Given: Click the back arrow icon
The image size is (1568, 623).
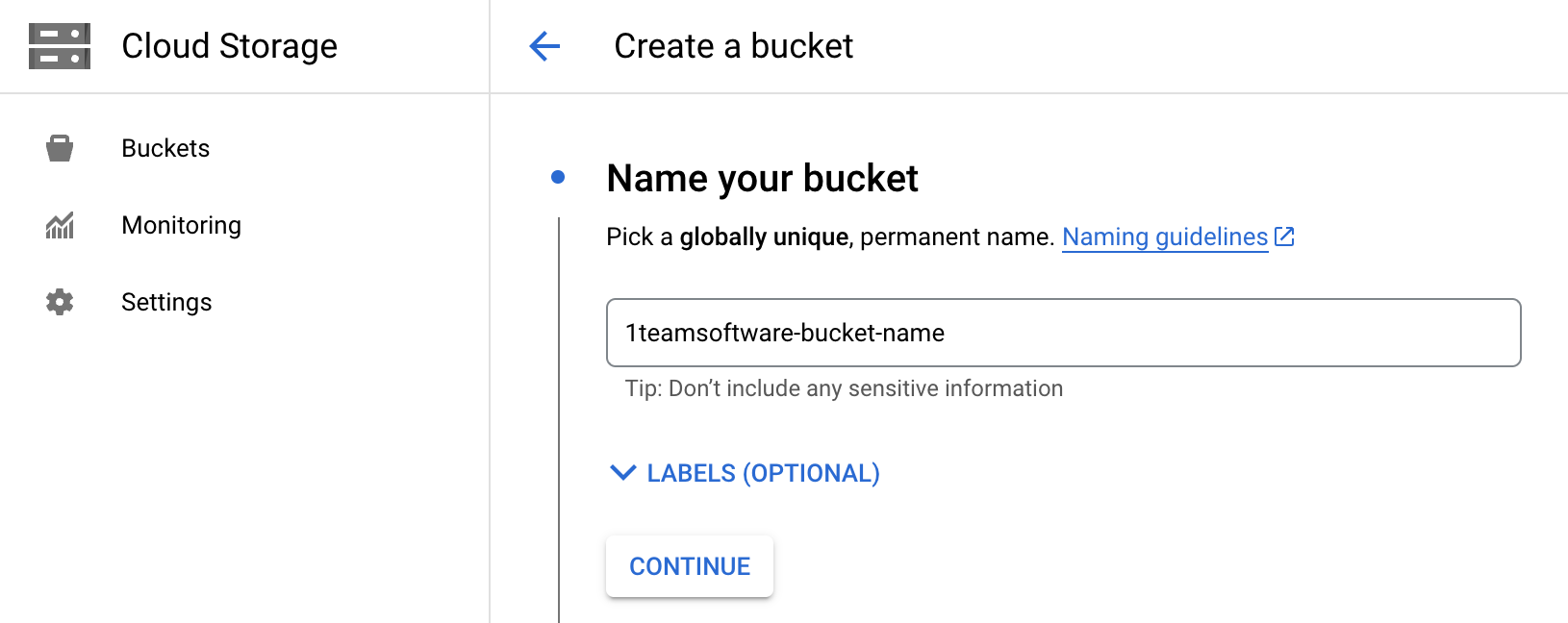Looking at the screenshot, I should pyautogui.click(x=545, y=46).
